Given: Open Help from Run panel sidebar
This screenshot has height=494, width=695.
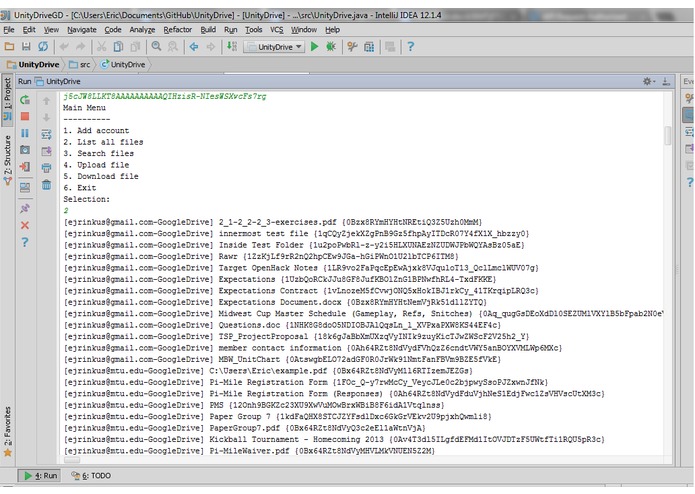Looking at the screenshot, I should [x=25, y=242].
